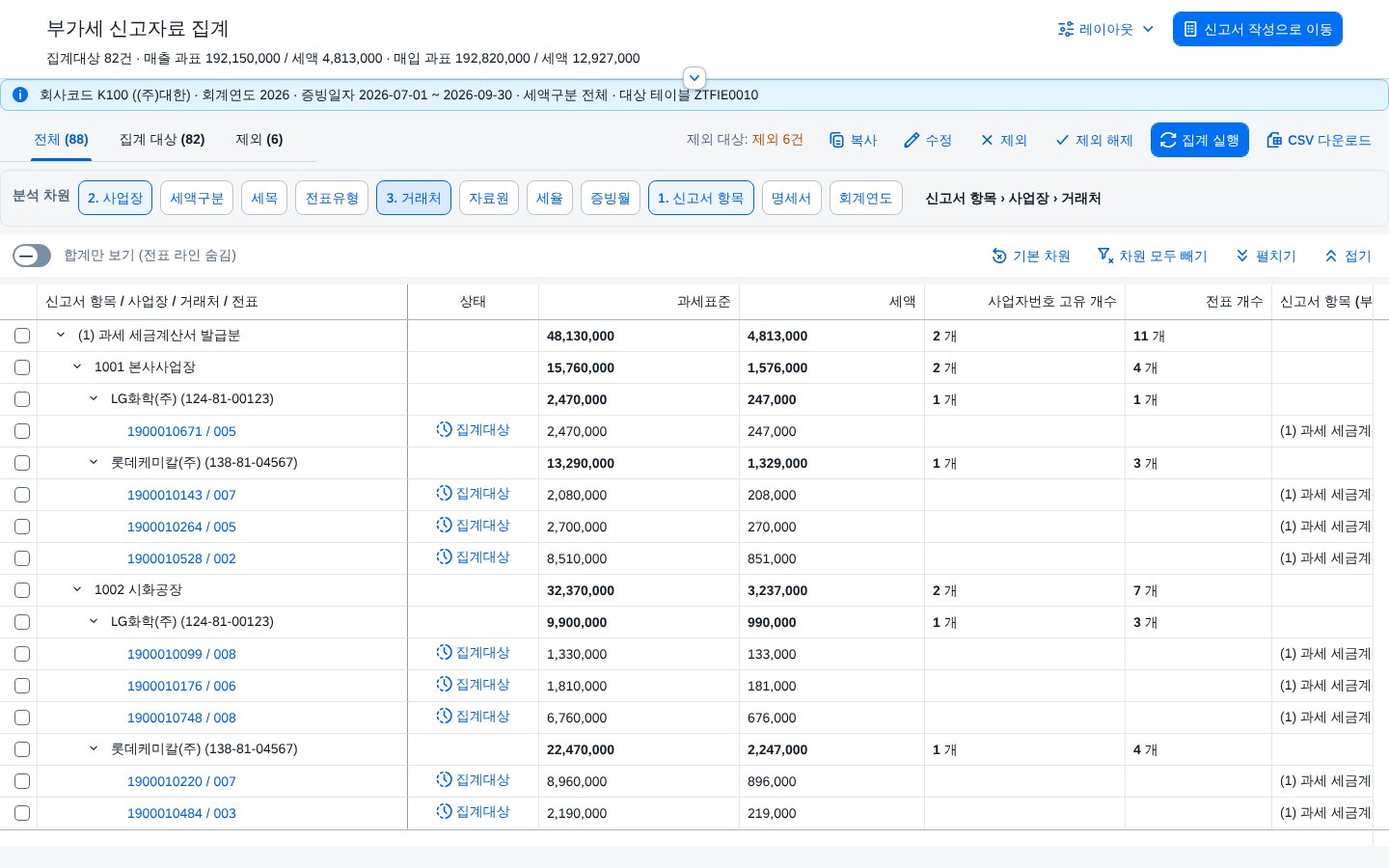This screenshot has width=1389, height=868.
Task: Click the header collapse chevron above filter bar
Action: coord(694,78)
